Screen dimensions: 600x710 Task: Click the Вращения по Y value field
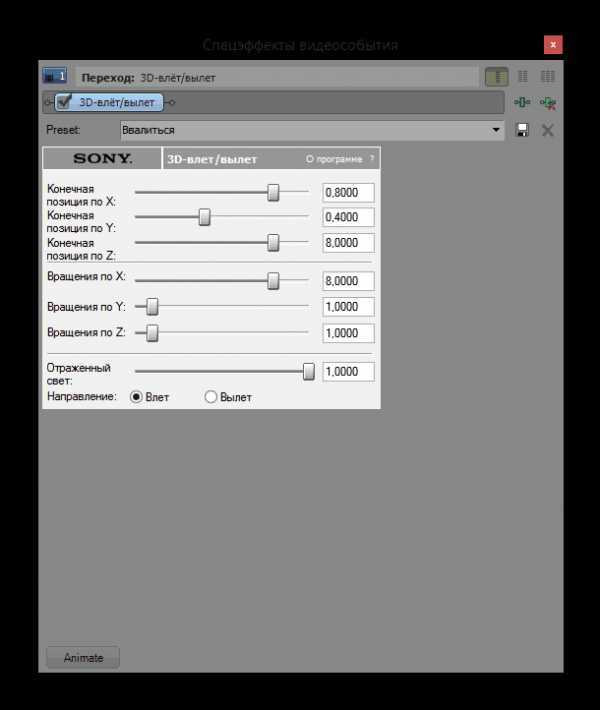tap(348, 307)
